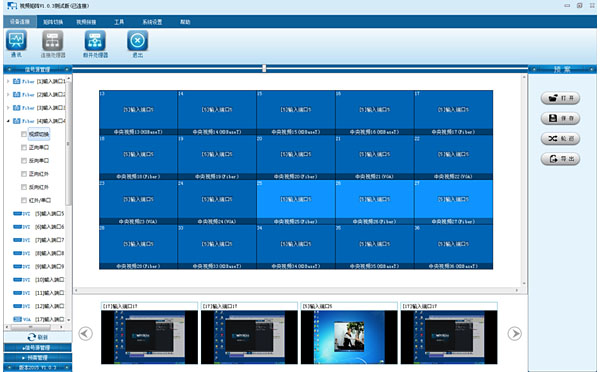This screenshot has height=372, width=600.
Task: Expand the Fiber [1] input port tree node
Action: pyautogui.click(x=8, y=82)
